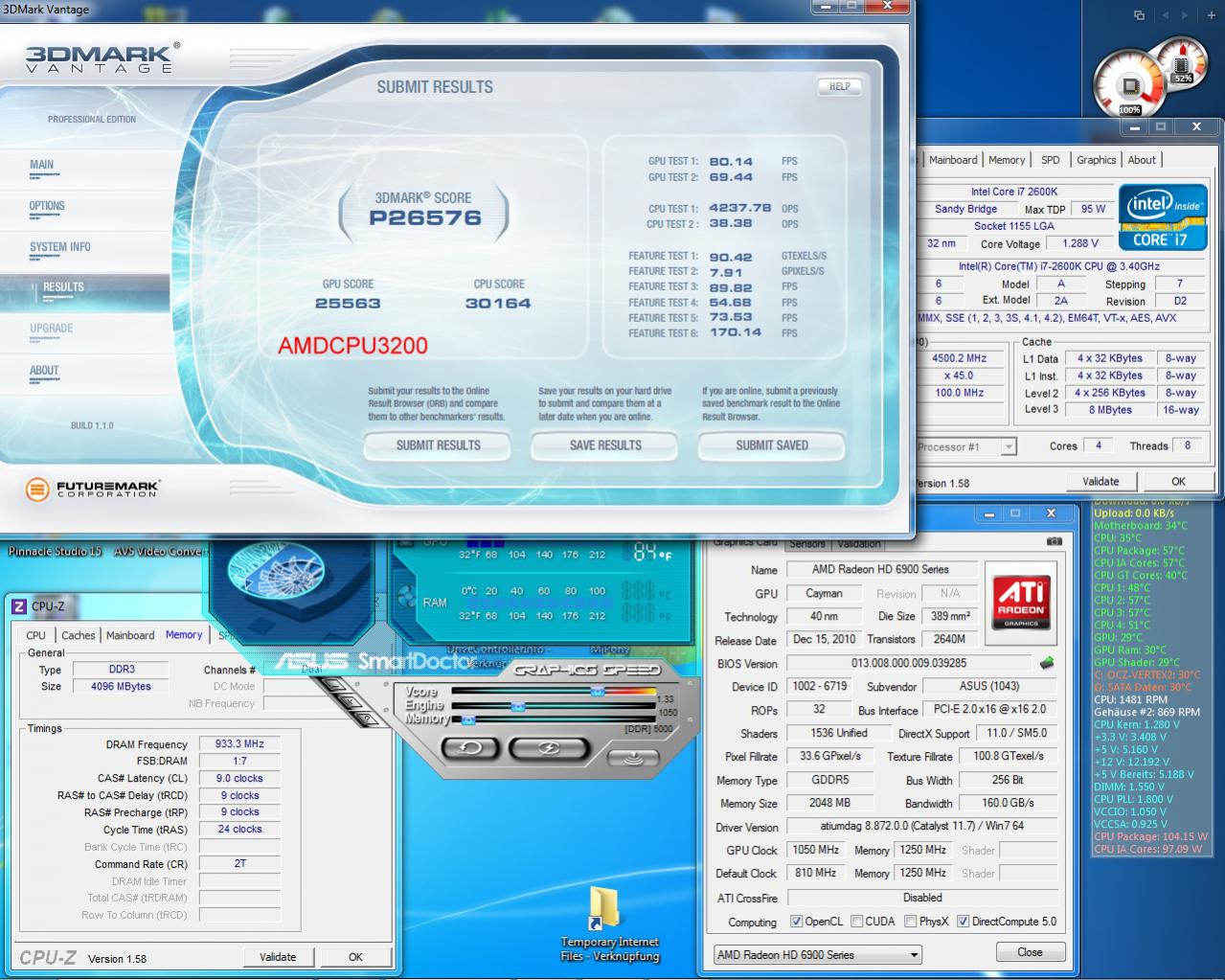Toggle the PhysX checkbox in GPU-Z
This screenshot has width=1225, height=980.
[x=909, y=922]
